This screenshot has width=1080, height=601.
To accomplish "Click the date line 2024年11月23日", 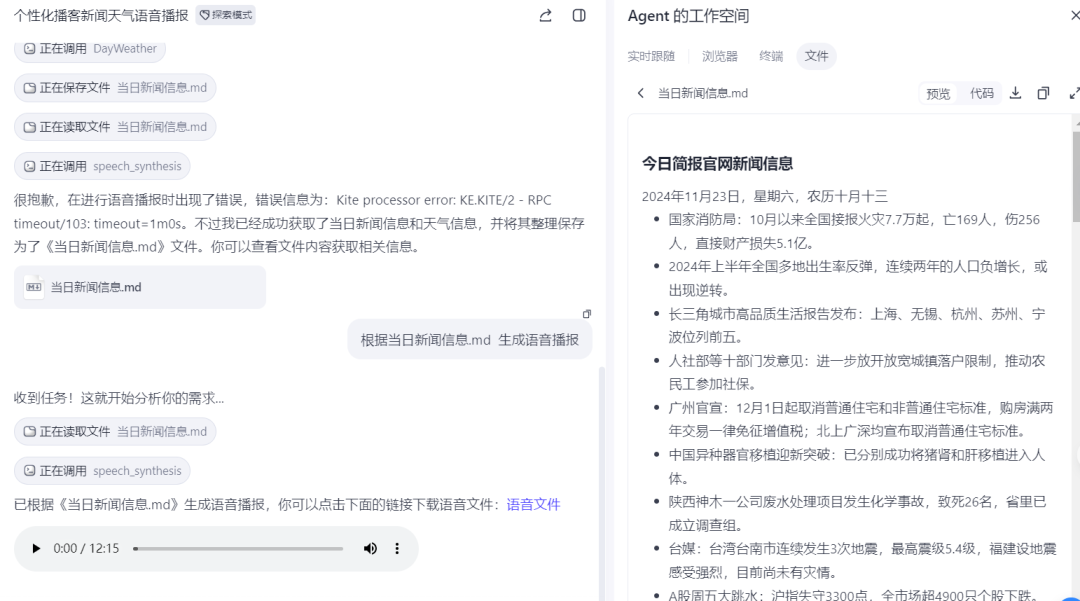I will [x=765, y=196].
